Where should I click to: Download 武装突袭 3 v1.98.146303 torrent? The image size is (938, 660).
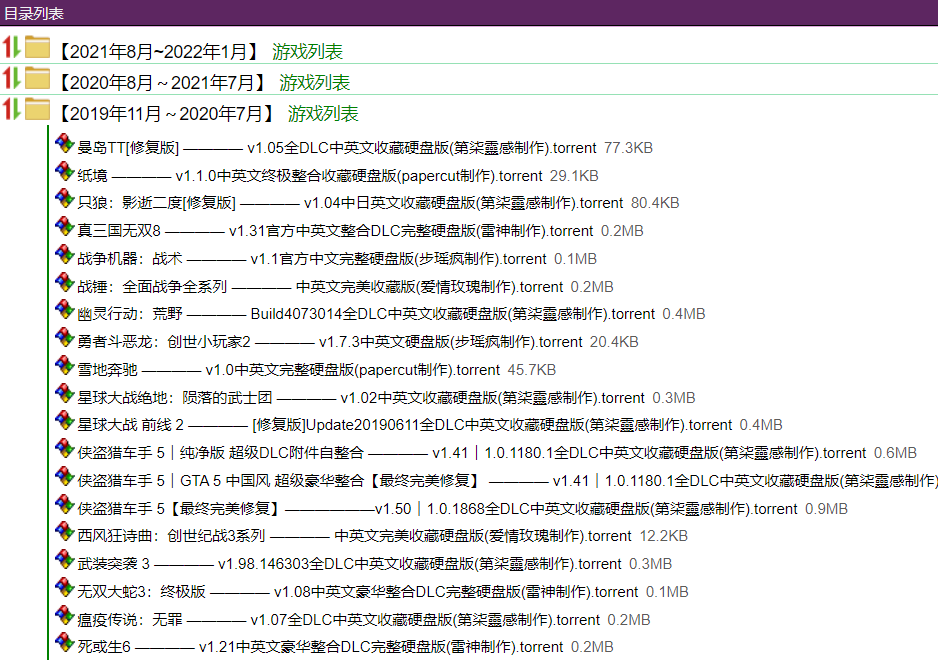tap(349, 564)
